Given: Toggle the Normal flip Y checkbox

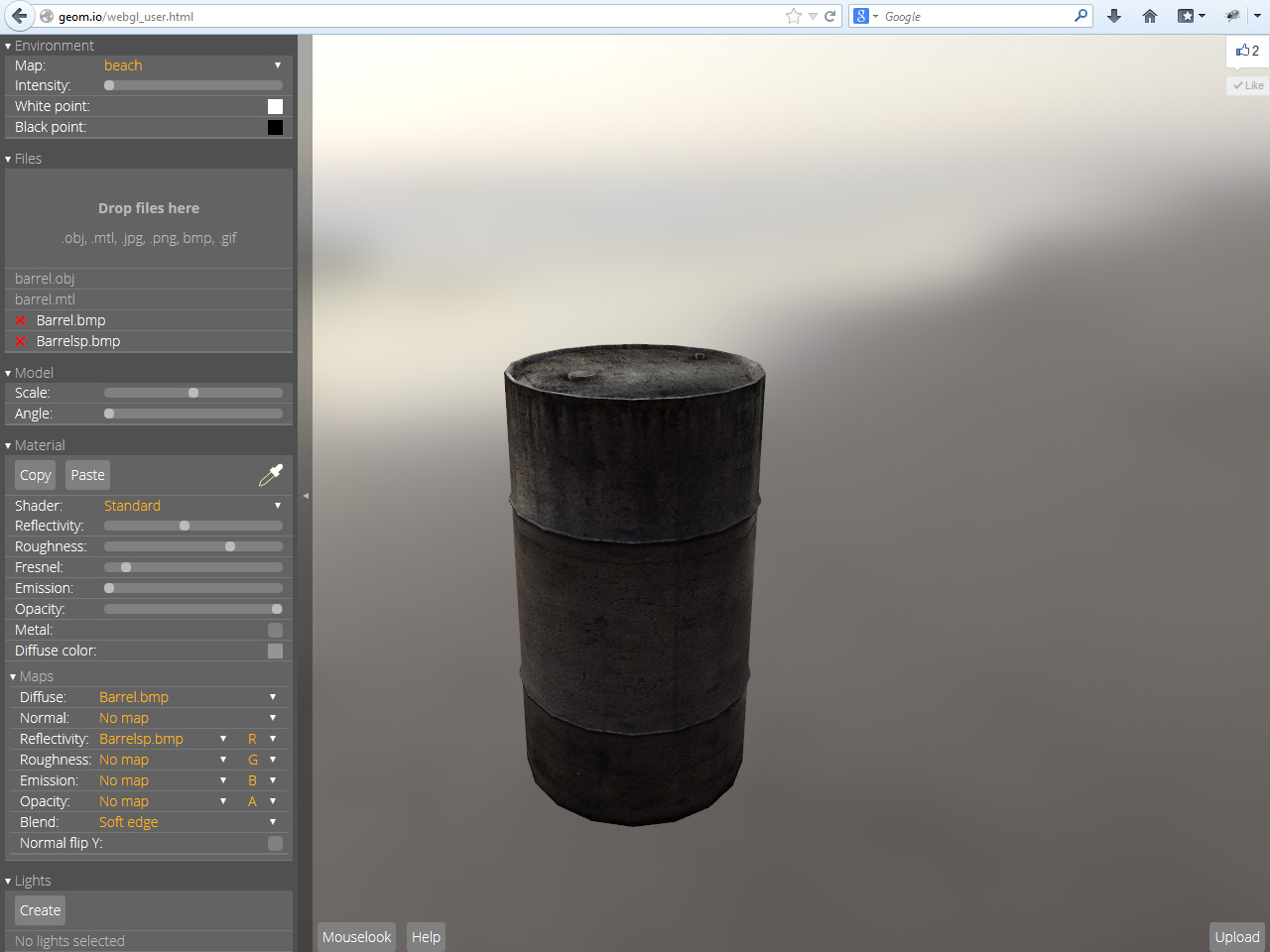Looking at the screenshot, I should click(x=275, y=843).
